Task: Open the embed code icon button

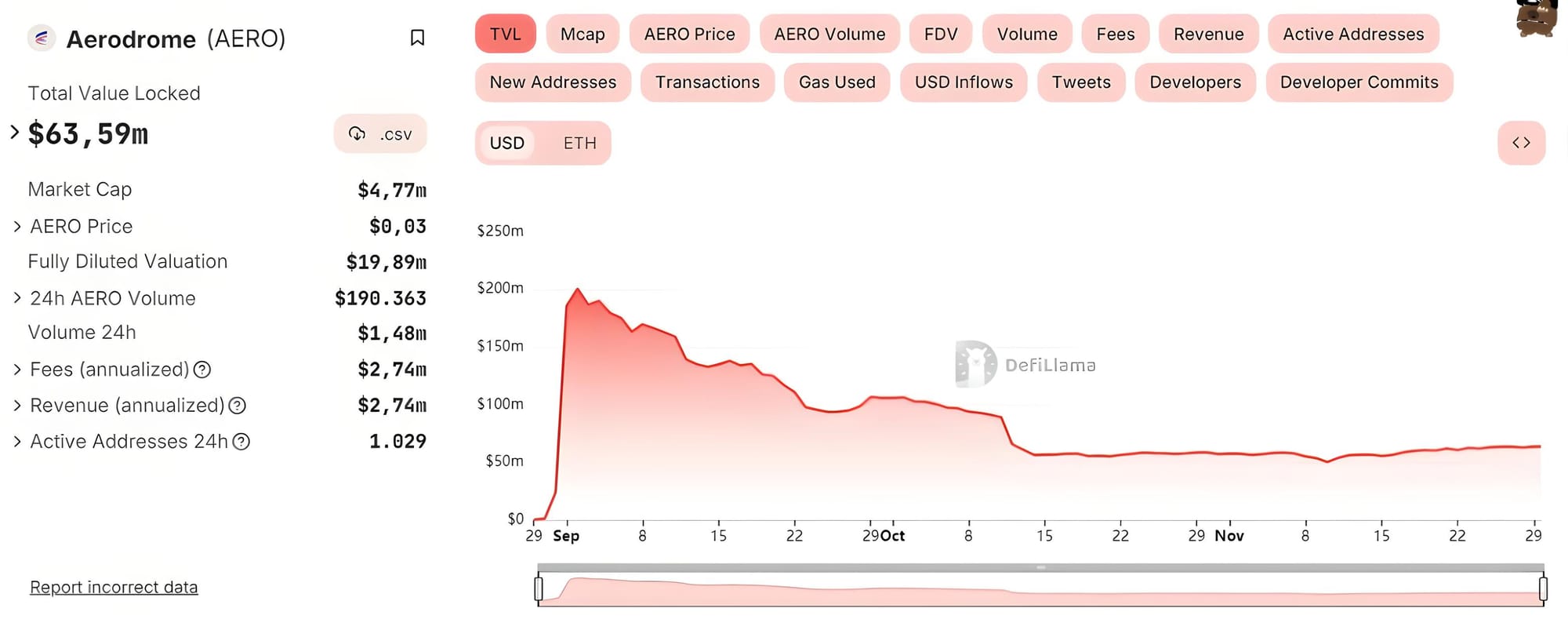Action: tap(1521, 143)
